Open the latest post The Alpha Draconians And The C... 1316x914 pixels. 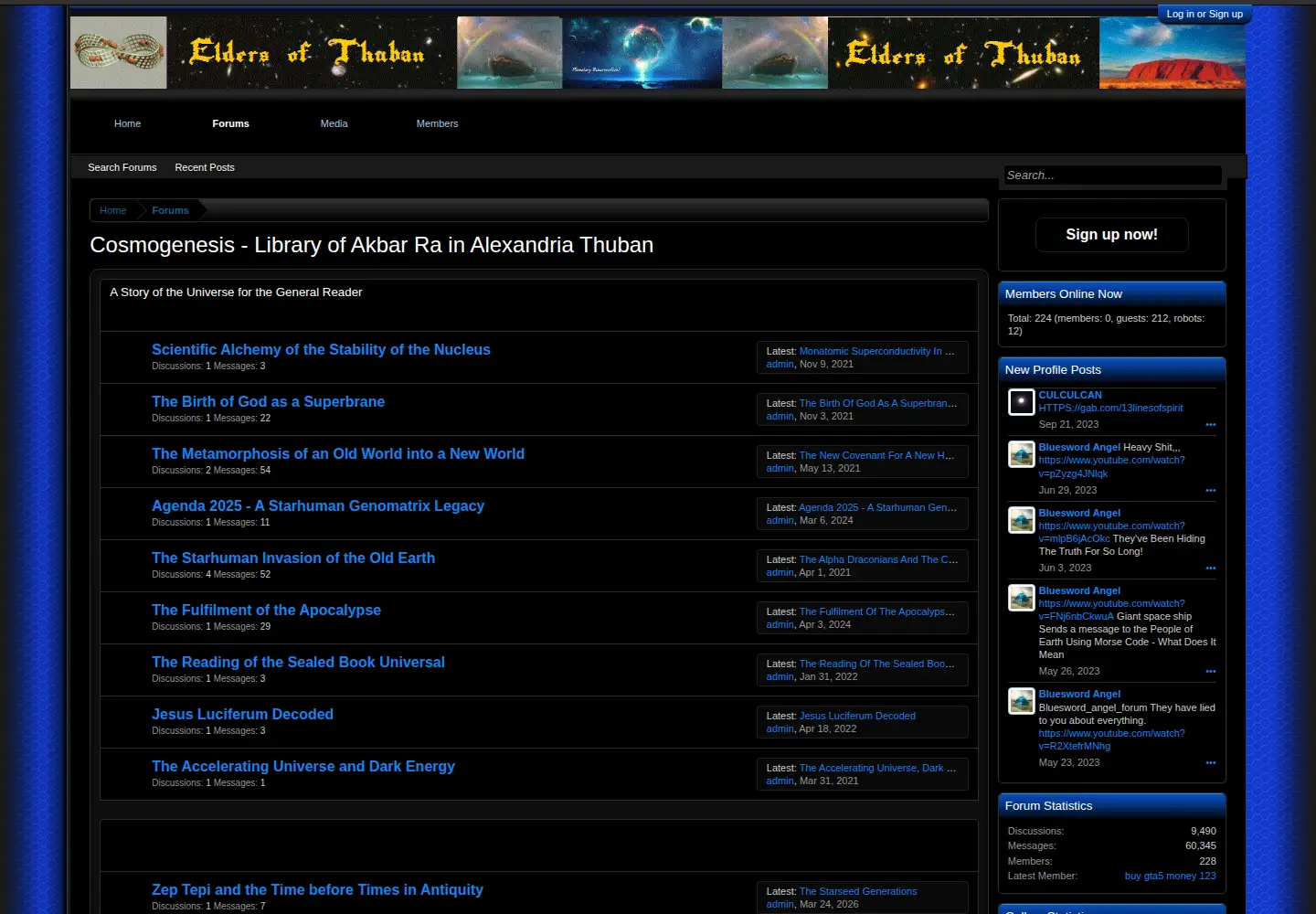[x=878, y=559]
